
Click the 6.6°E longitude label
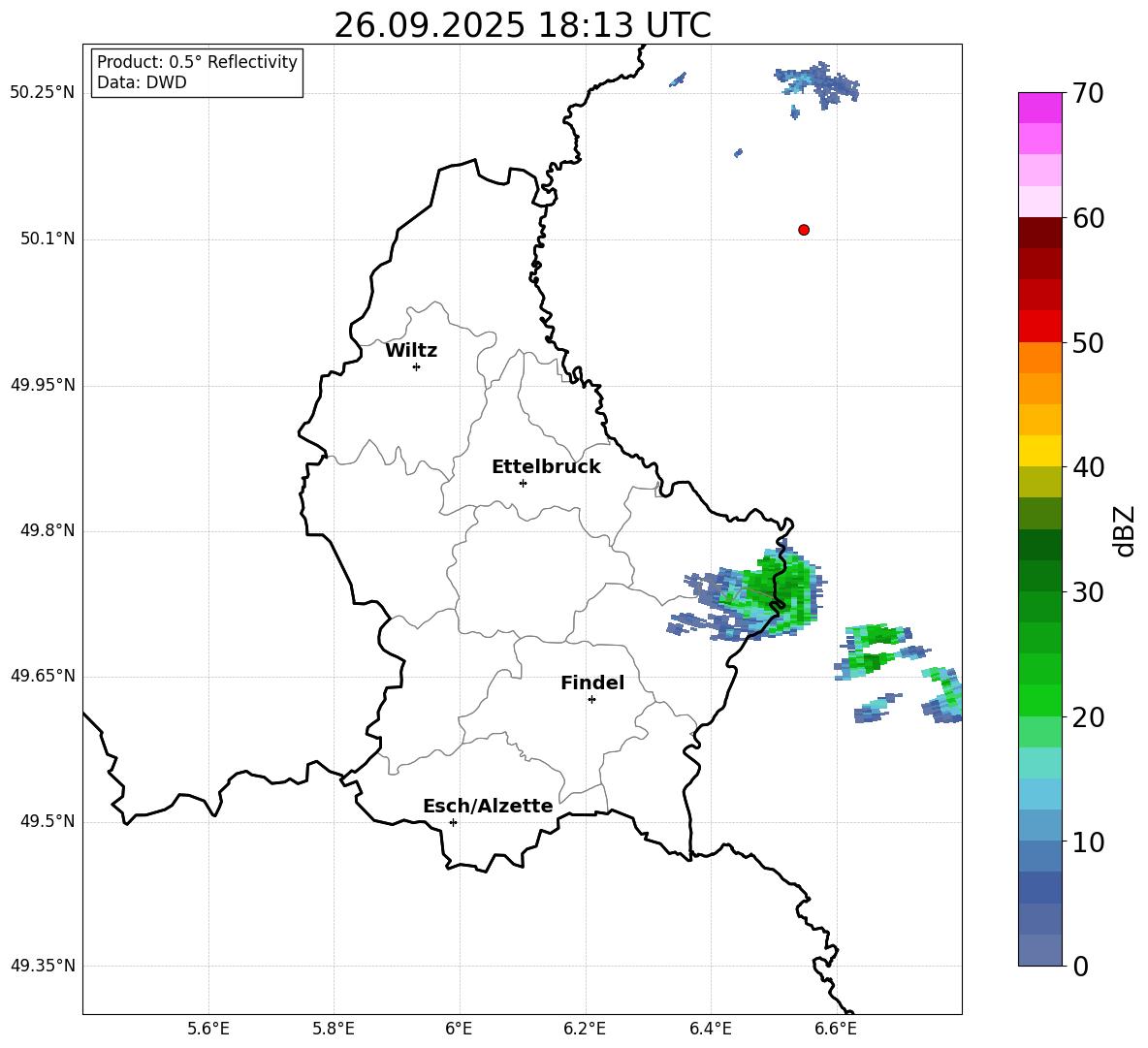836,1029
